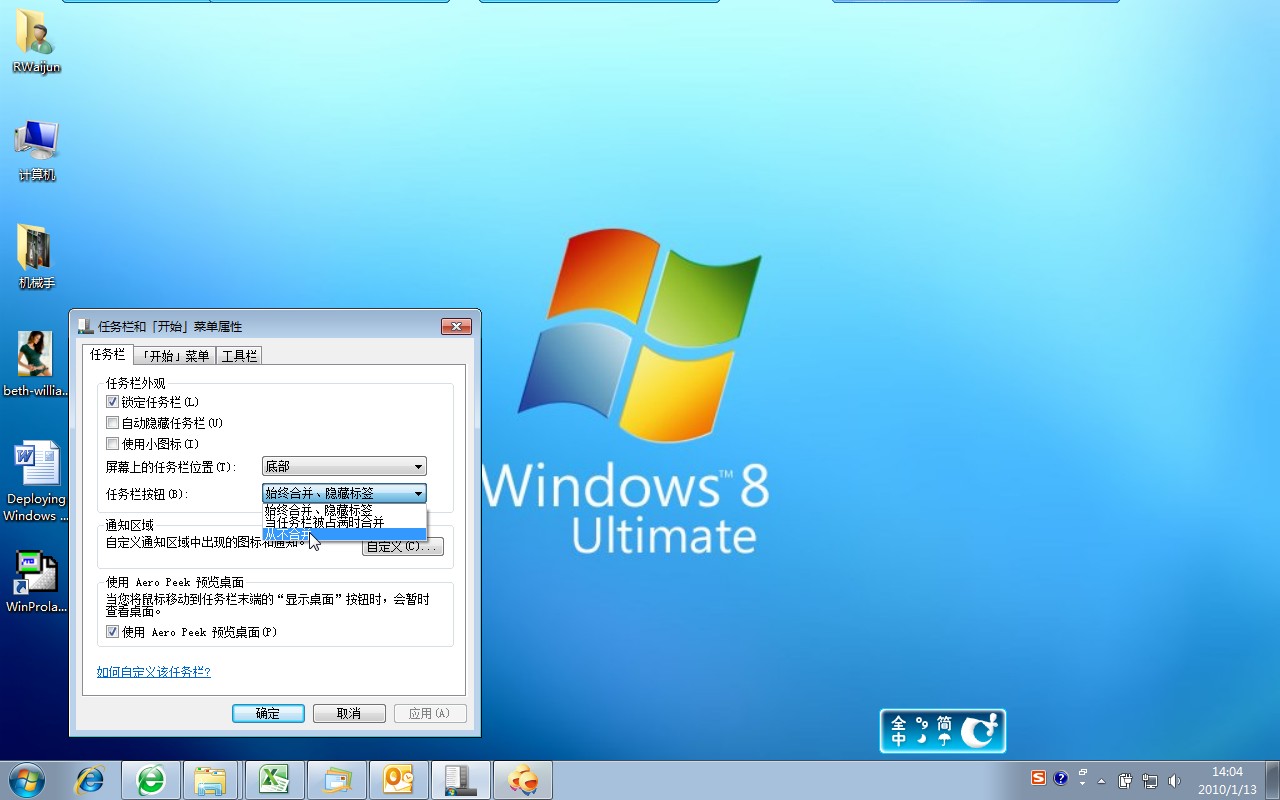The height and width of the screenshot is (800, 1280).
Task: Click the 自定义(C)... notification area button
Action: click(x=402, y=546)
